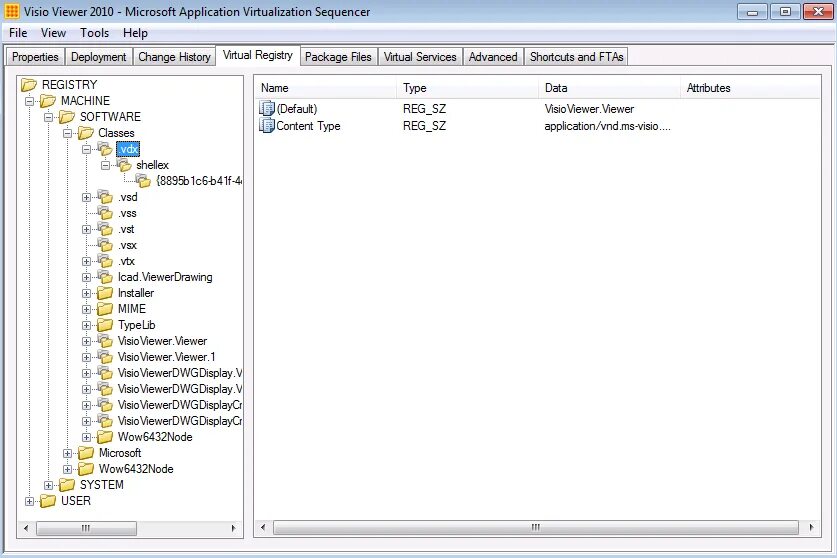The image size is (837, 558).
Task: Expand the .vsd tree node
Action: 86,197
